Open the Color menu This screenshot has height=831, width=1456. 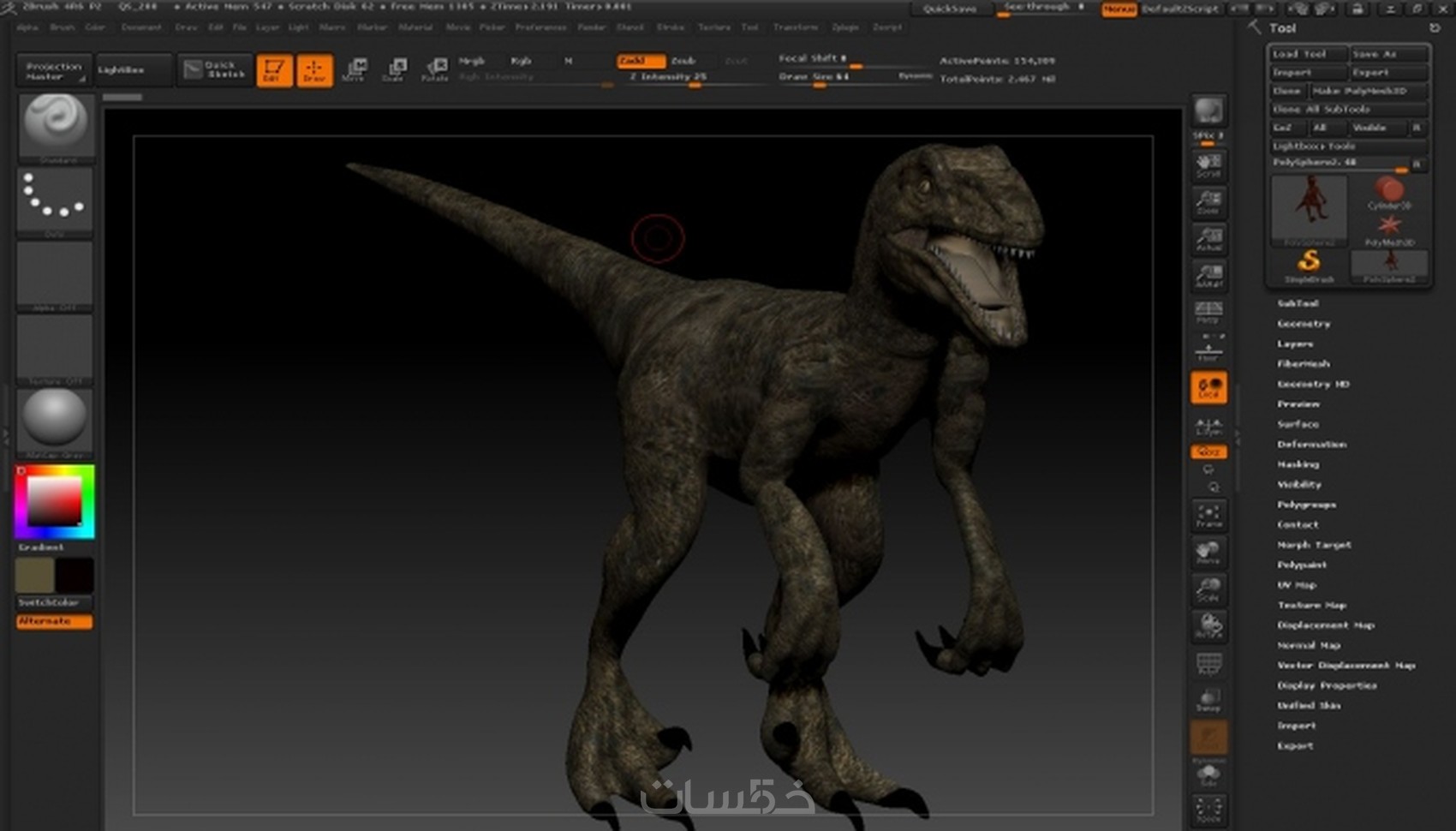95,27
